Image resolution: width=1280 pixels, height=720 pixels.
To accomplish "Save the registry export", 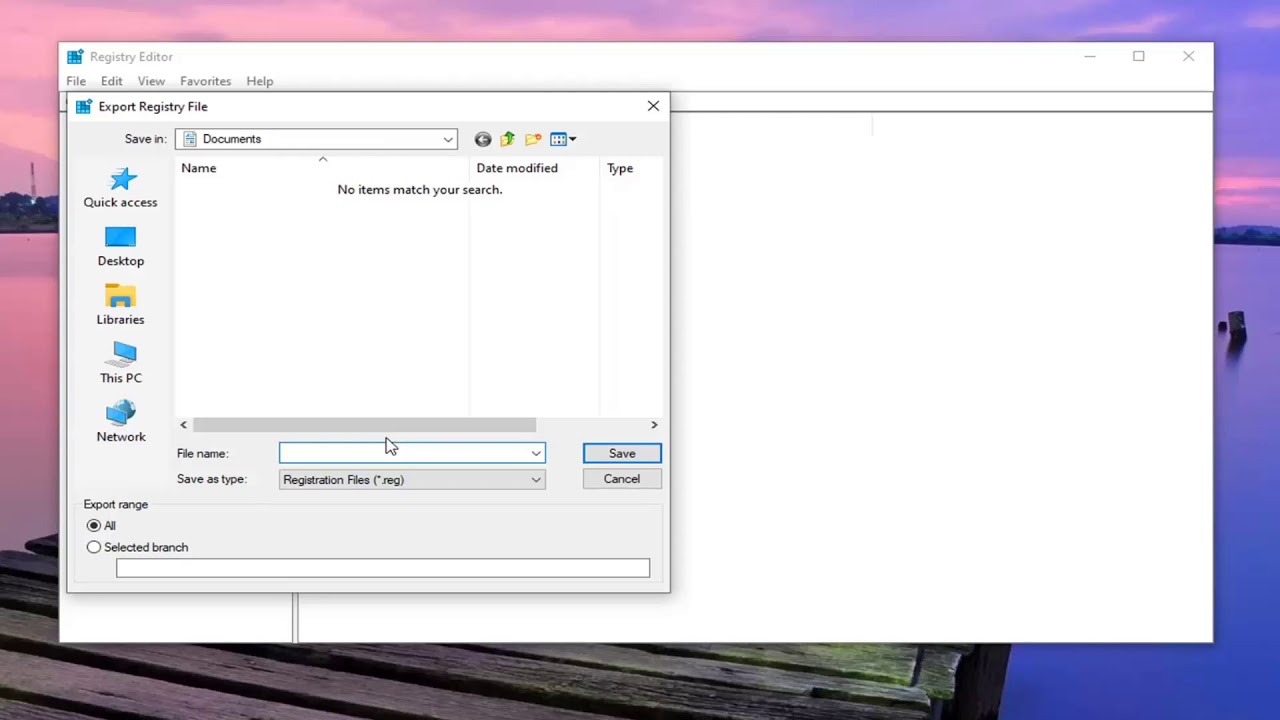I will click(x=622, y=454).
